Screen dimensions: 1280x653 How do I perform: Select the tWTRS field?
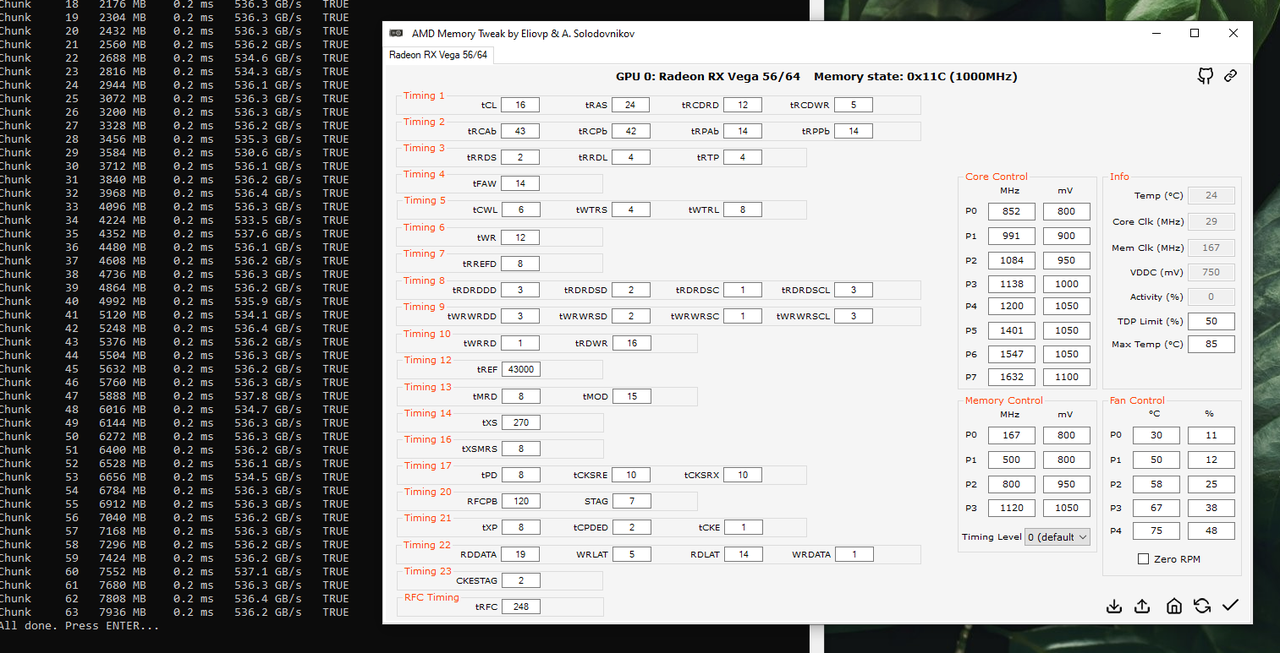(630, 210)
